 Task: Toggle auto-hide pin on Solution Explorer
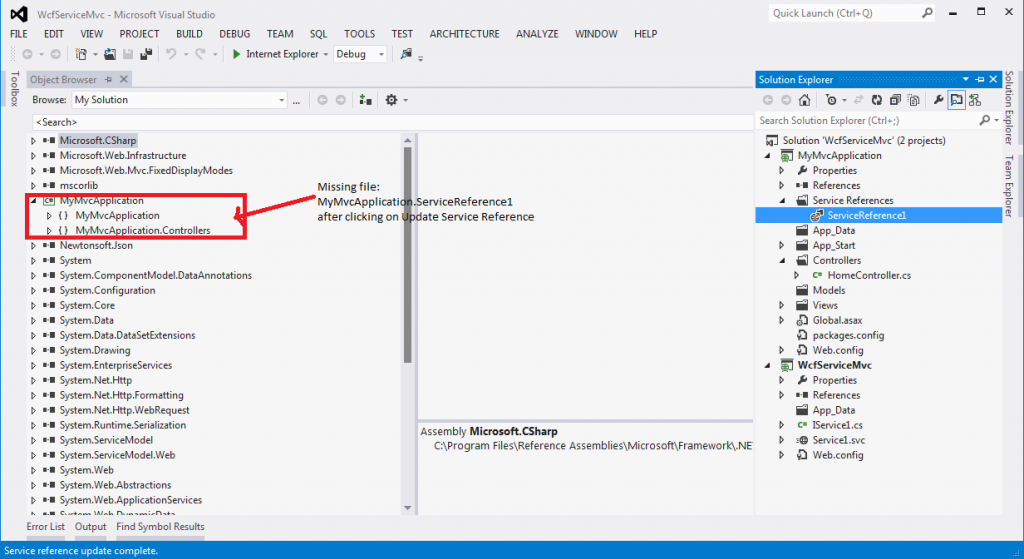point(980,80)
